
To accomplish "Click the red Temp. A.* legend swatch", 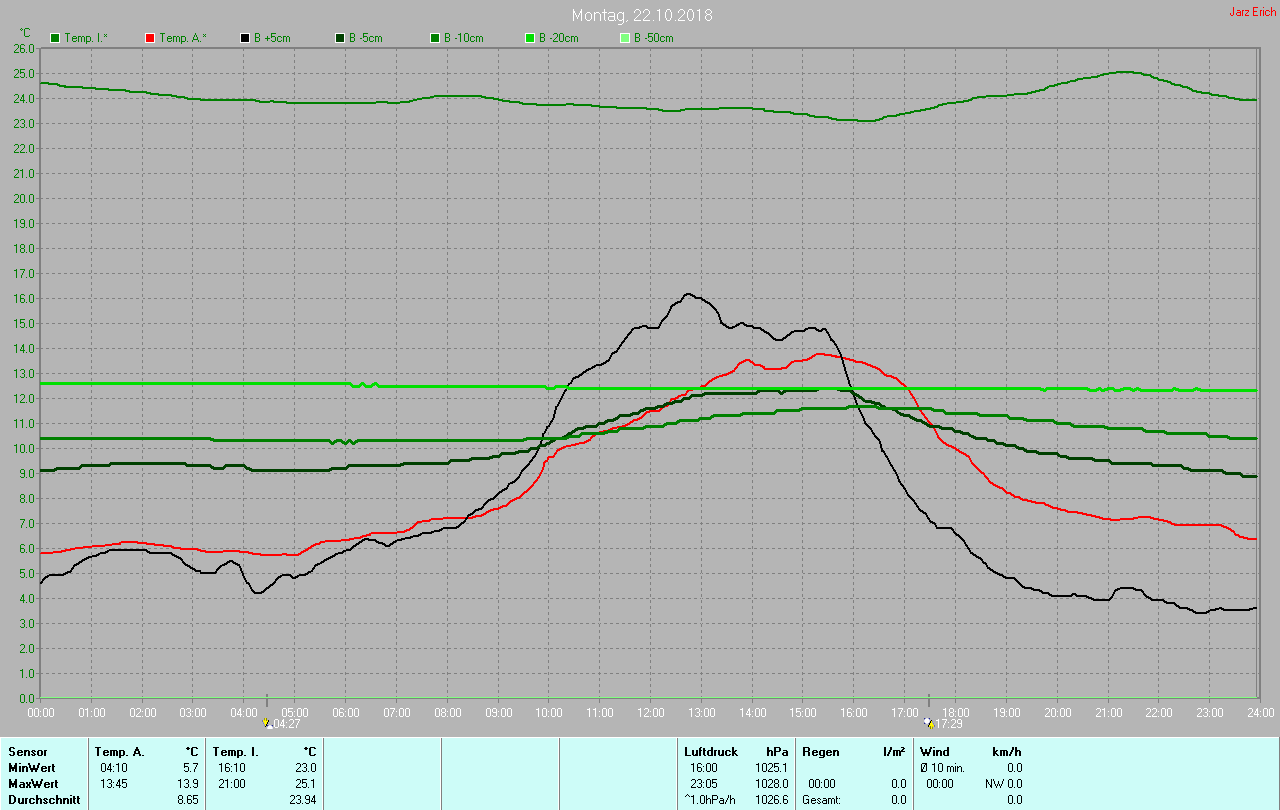I will coord(150,38).
